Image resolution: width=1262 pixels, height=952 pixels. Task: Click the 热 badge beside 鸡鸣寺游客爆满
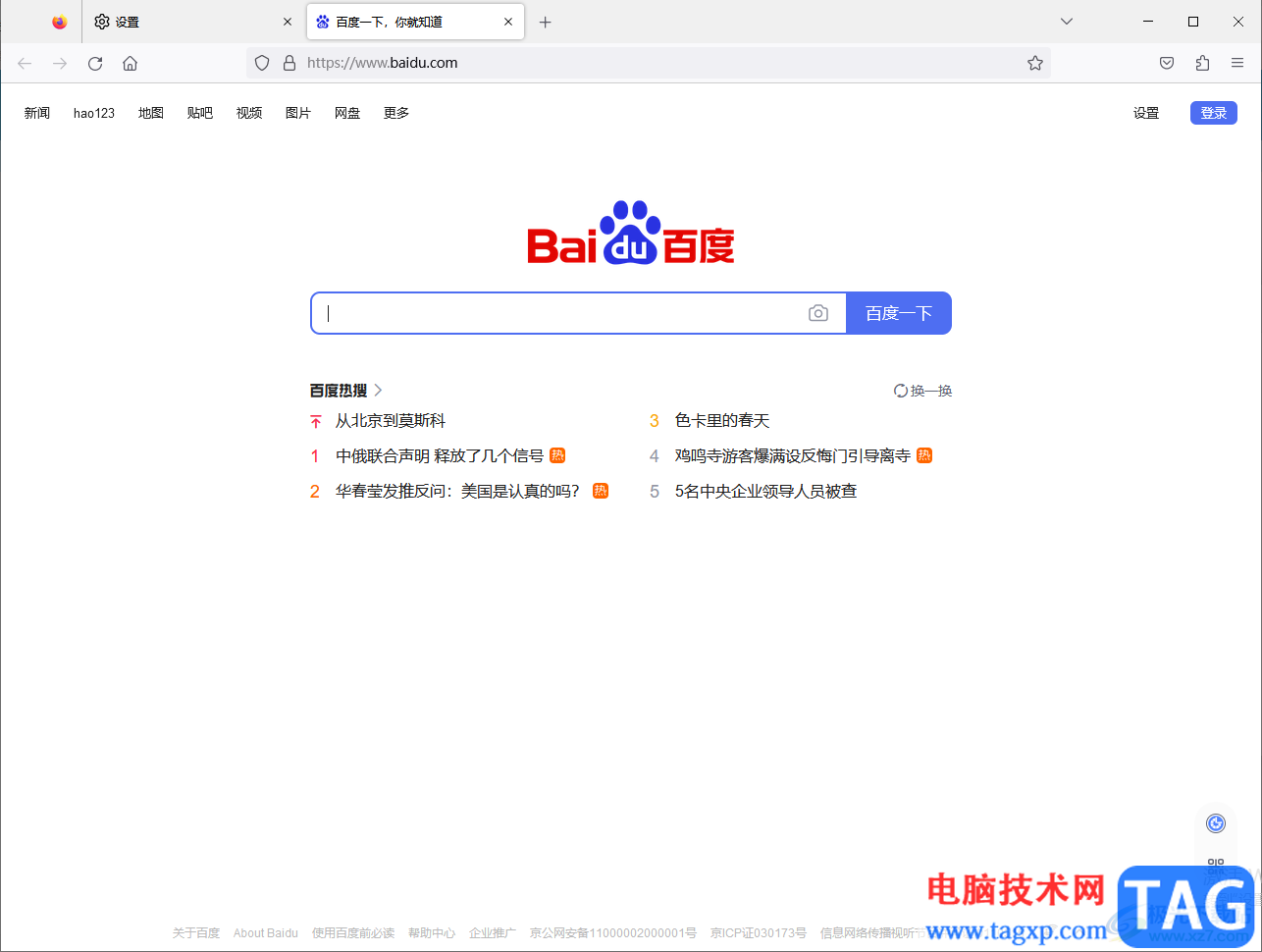click(x=924, y=455)
